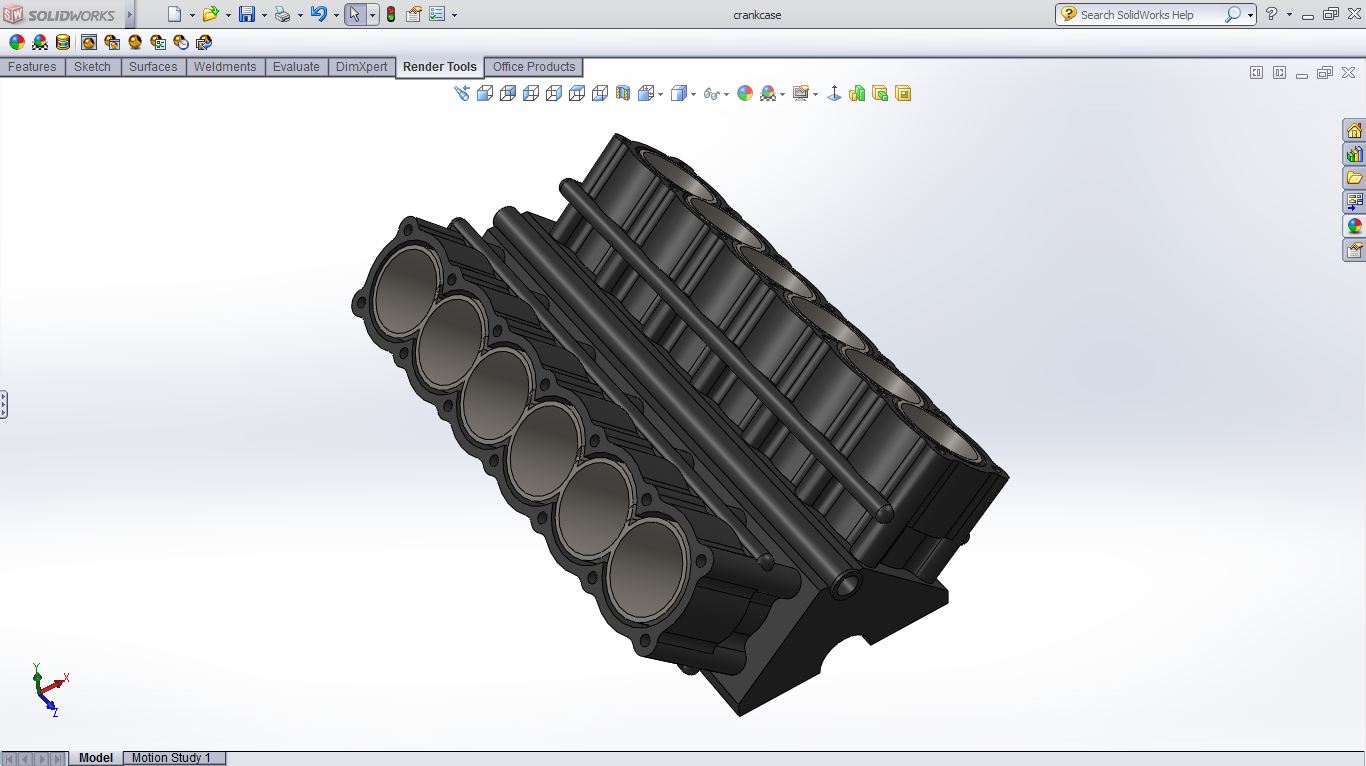The height and width of the screenshot is (766, 1366).
Task: Open File Explorer folder in task pane
Action: coord(1354,178)
